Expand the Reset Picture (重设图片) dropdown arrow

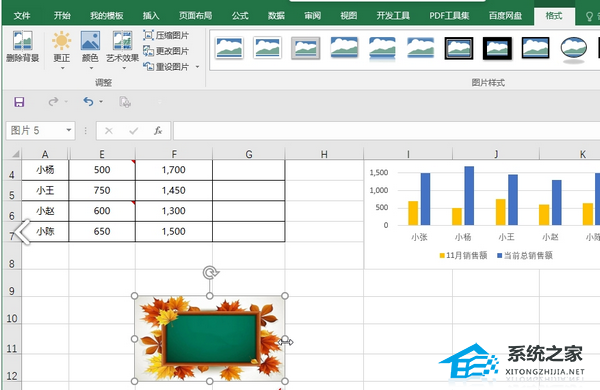click(197, 67)
